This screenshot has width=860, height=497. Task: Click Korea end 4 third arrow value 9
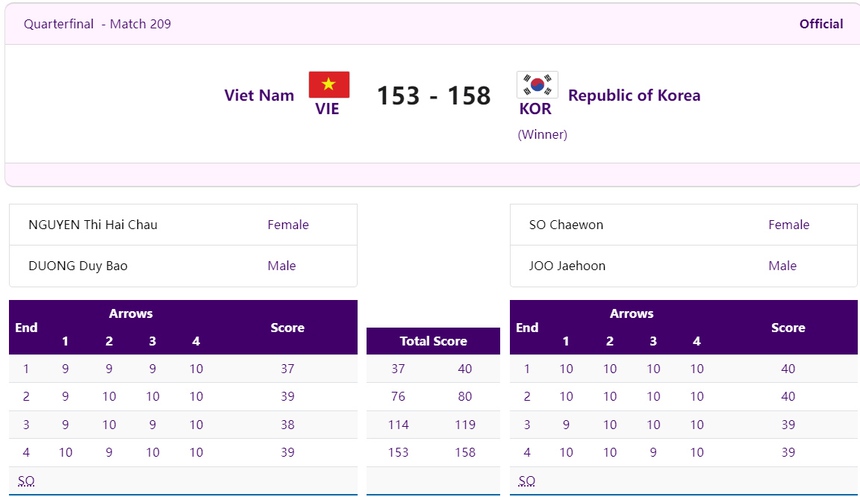click(x=653, y=453)
